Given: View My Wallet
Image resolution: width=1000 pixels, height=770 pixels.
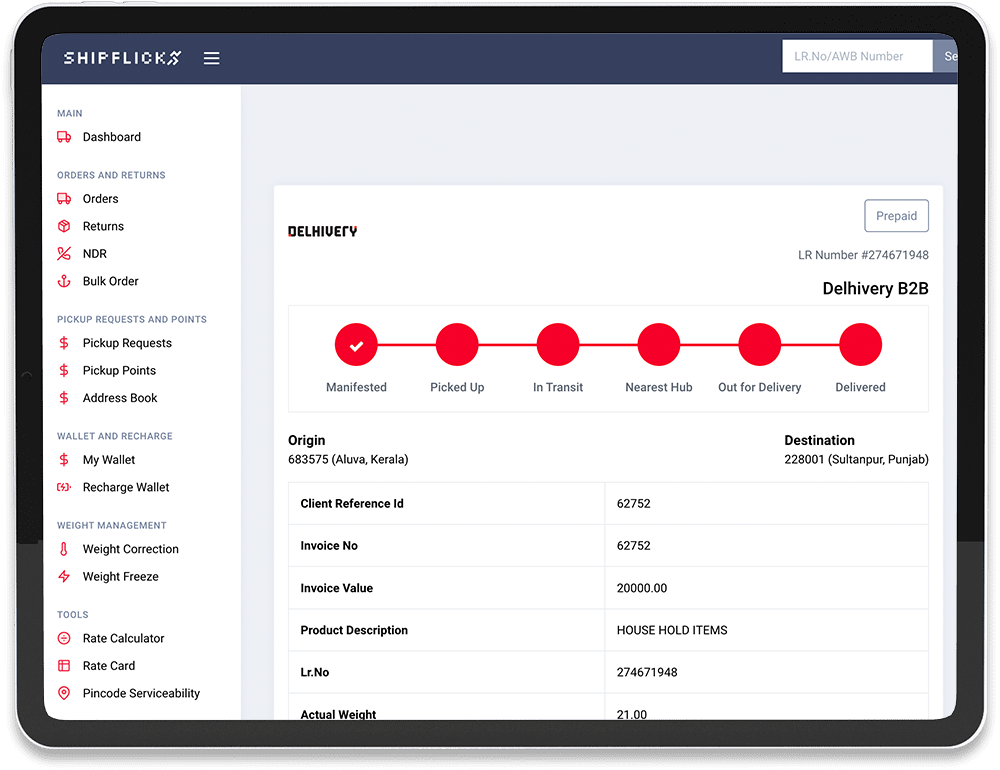Looking at the screenshot, I should (109, 459).
